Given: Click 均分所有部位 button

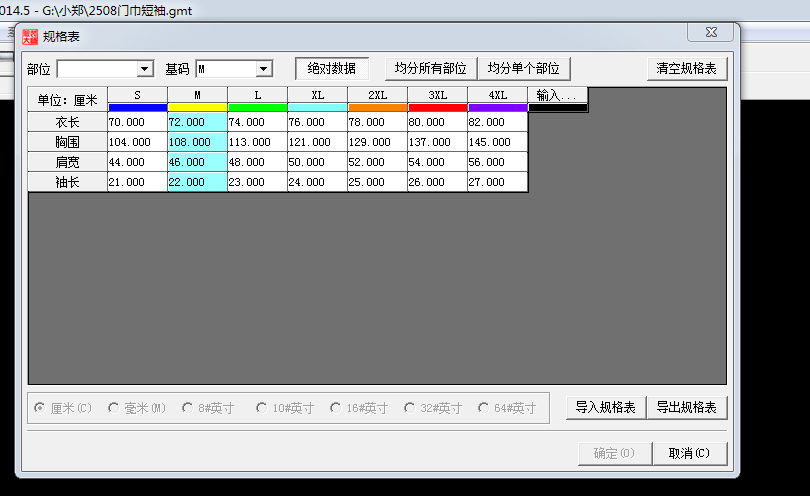Looking at the screenshot, I should click(x=430, y=69).
